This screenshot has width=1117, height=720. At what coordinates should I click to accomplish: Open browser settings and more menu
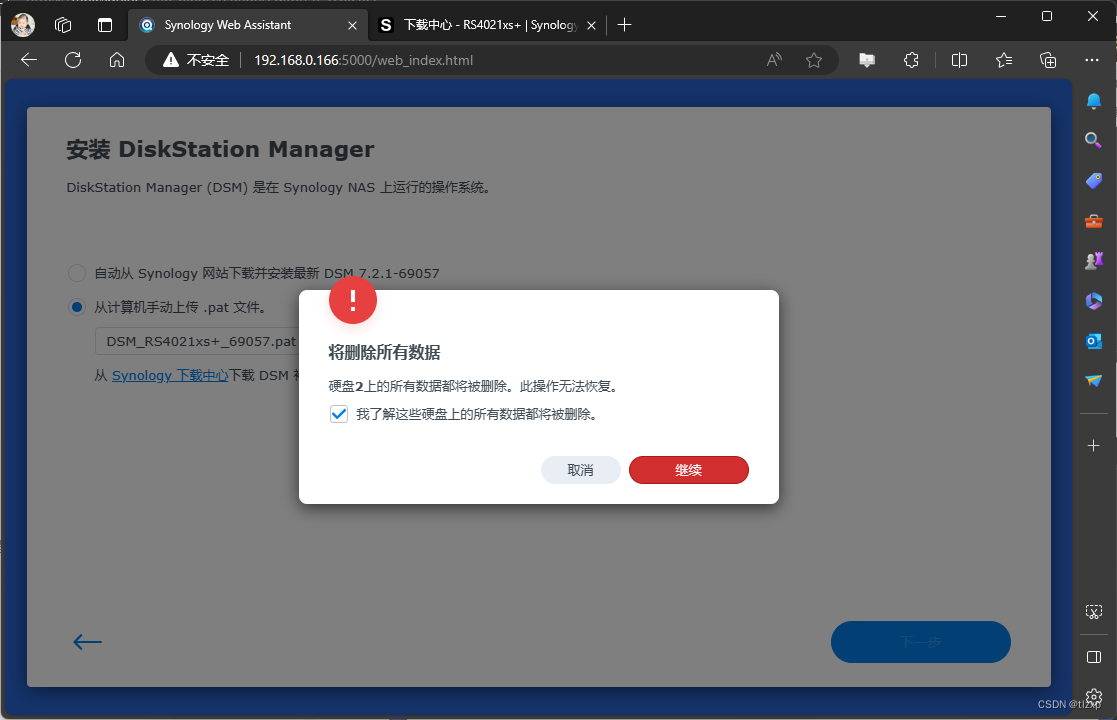[1091, 60]
